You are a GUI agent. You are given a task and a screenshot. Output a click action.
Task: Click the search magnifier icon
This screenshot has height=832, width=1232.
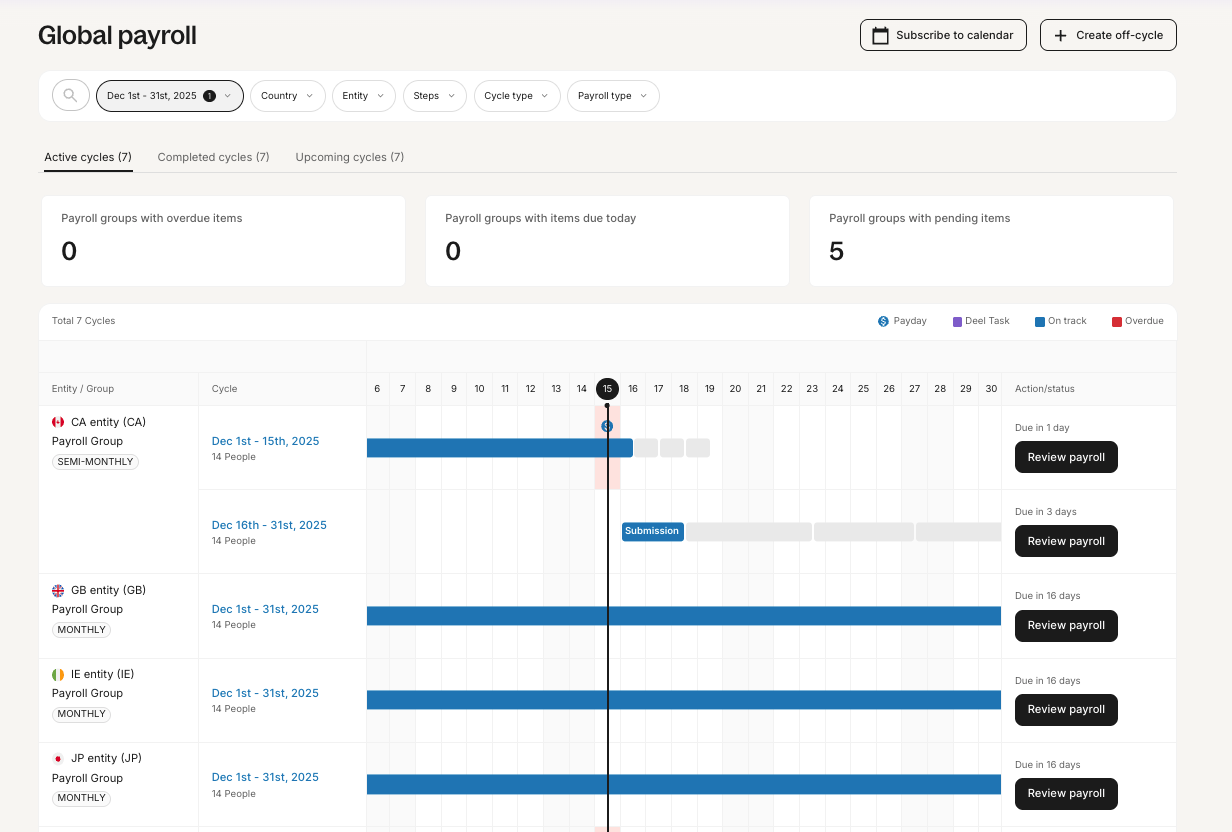click(x=70, y=96)
